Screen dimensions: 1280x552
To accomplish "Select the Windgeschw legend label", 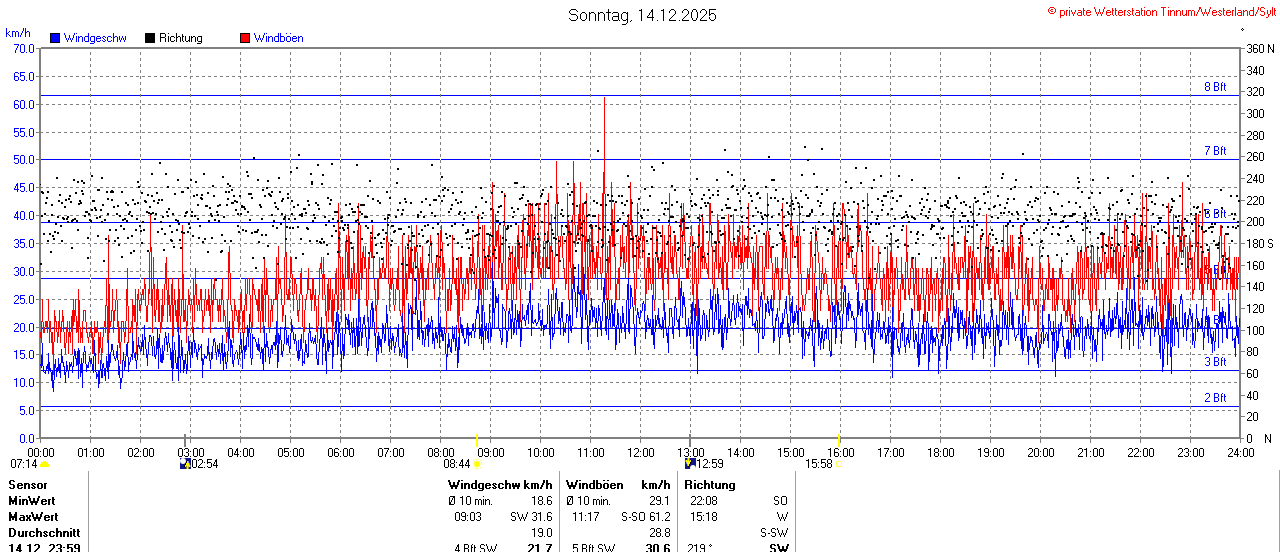I will [x=95, y=38].
